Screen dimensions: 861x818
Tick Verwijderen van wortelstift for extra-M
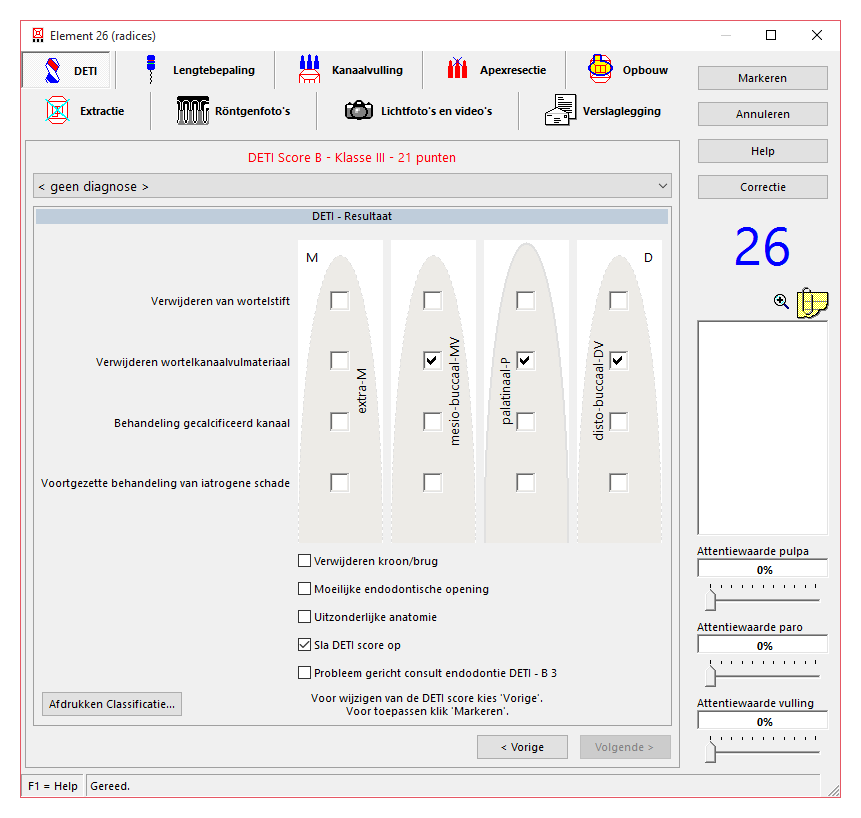339,300
